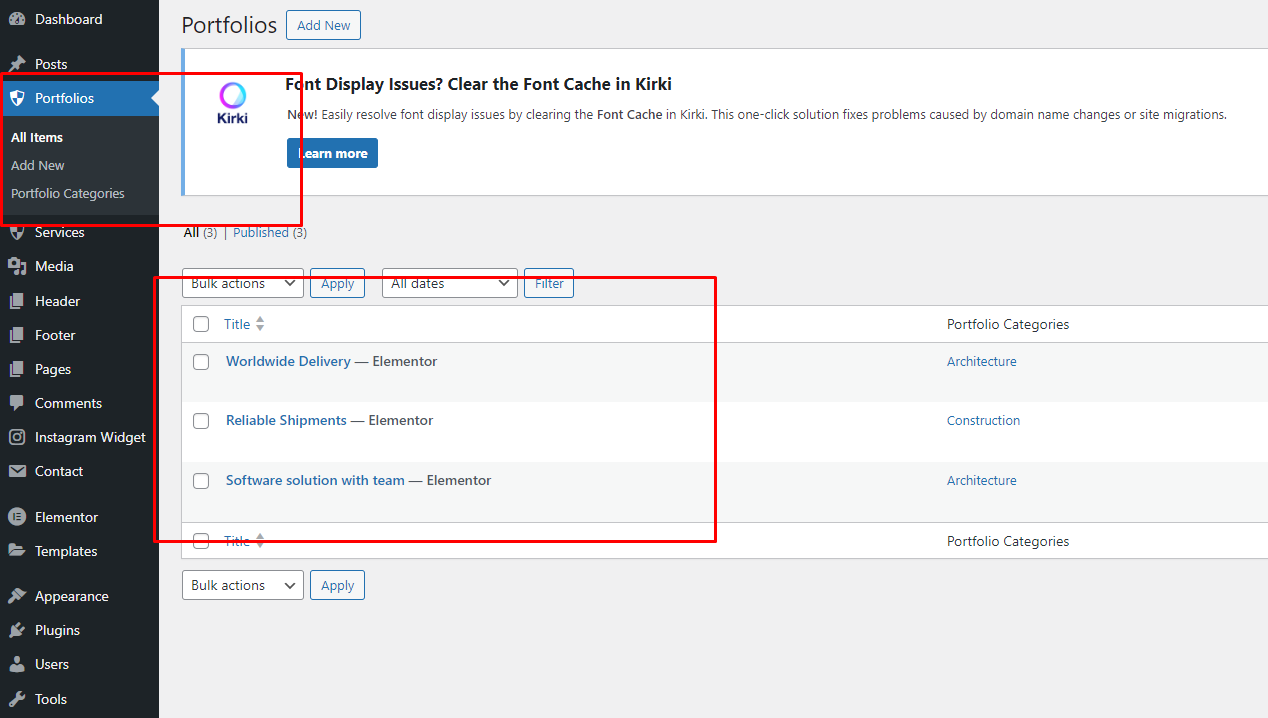The image size is (1268, 718).
Task: Click Learn more in Kirki notice
Action: pos(332,153)
